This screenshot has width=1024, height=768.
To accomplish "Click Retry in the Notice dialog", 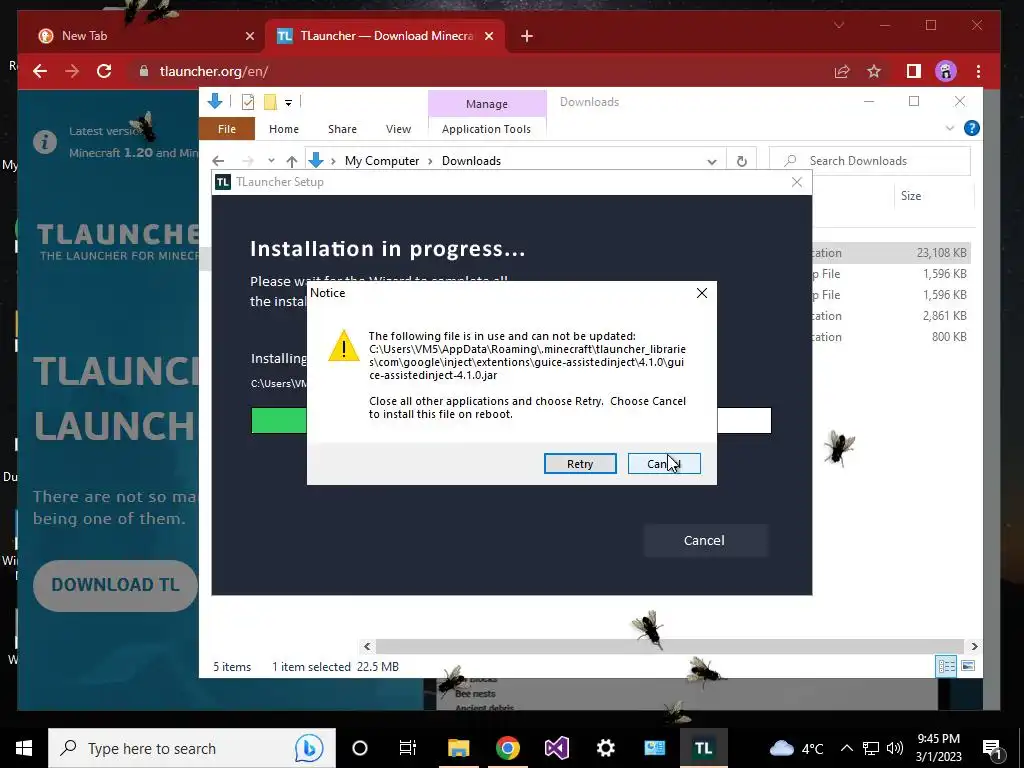I will 580,464.
